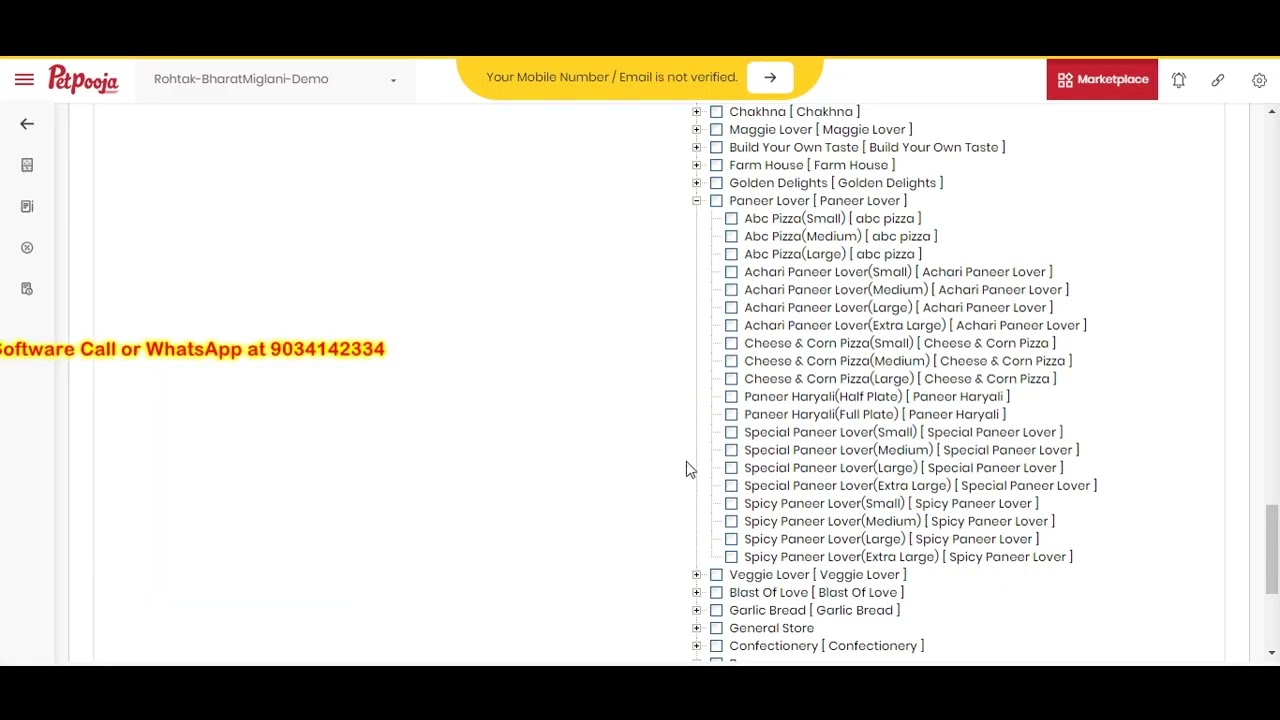The image size is (1280, 720).
Task: Open the Marketplace button
Action: point(1102,80)
